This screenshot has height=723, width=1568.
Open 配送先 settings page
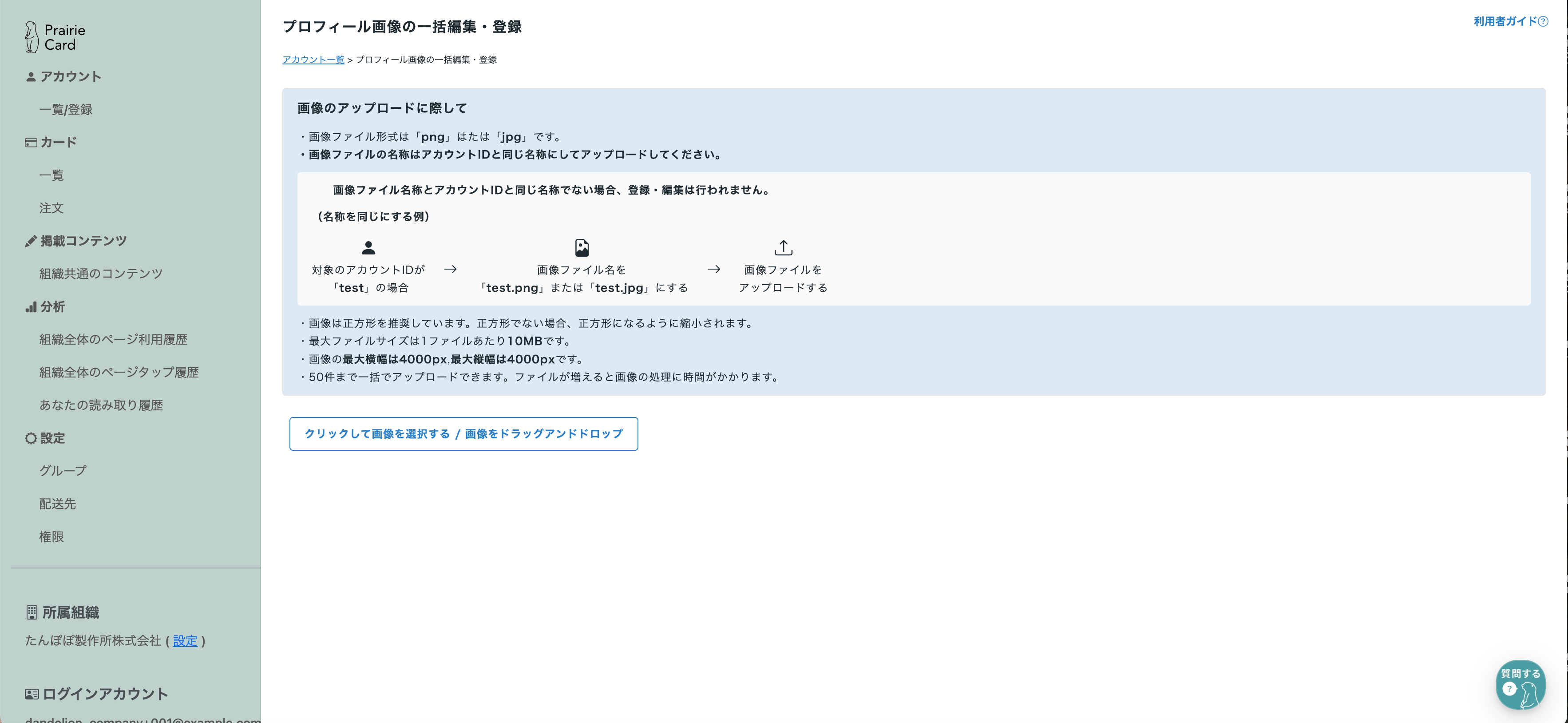point(57,504)
